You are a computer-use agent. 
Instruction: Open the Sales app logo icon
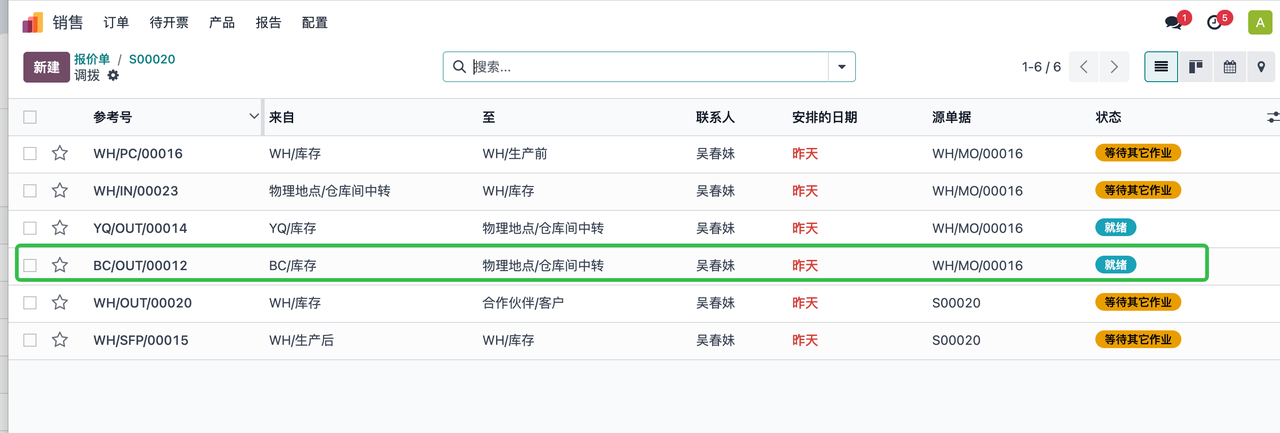click(33, 22)
